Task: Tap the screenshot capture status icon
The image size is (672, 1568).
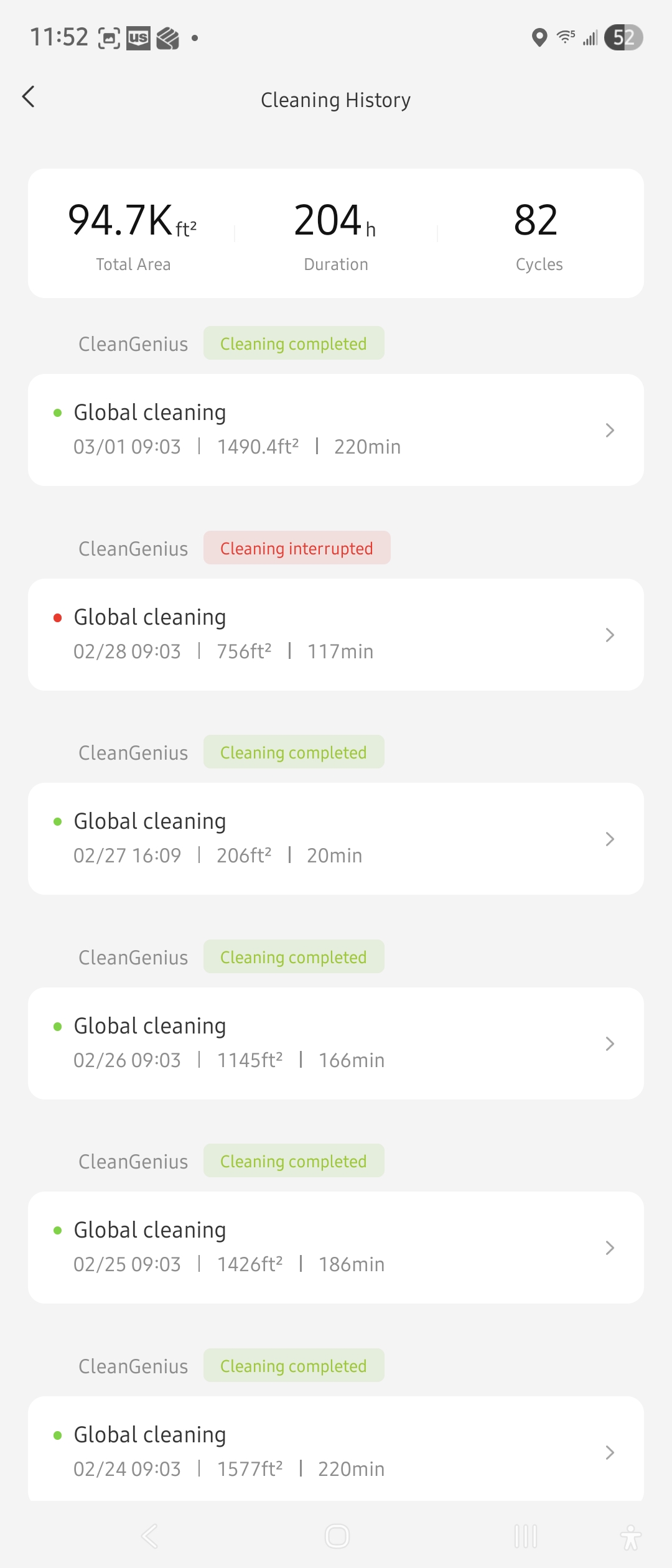Action: 110,39
